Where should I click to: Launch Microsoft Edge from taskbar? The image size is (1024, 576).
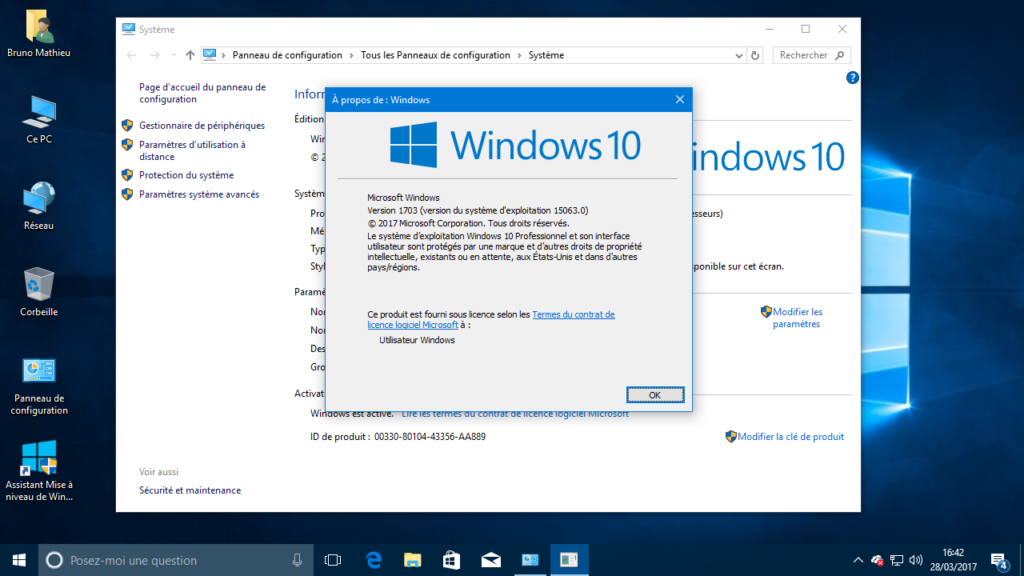coord(374,560)
